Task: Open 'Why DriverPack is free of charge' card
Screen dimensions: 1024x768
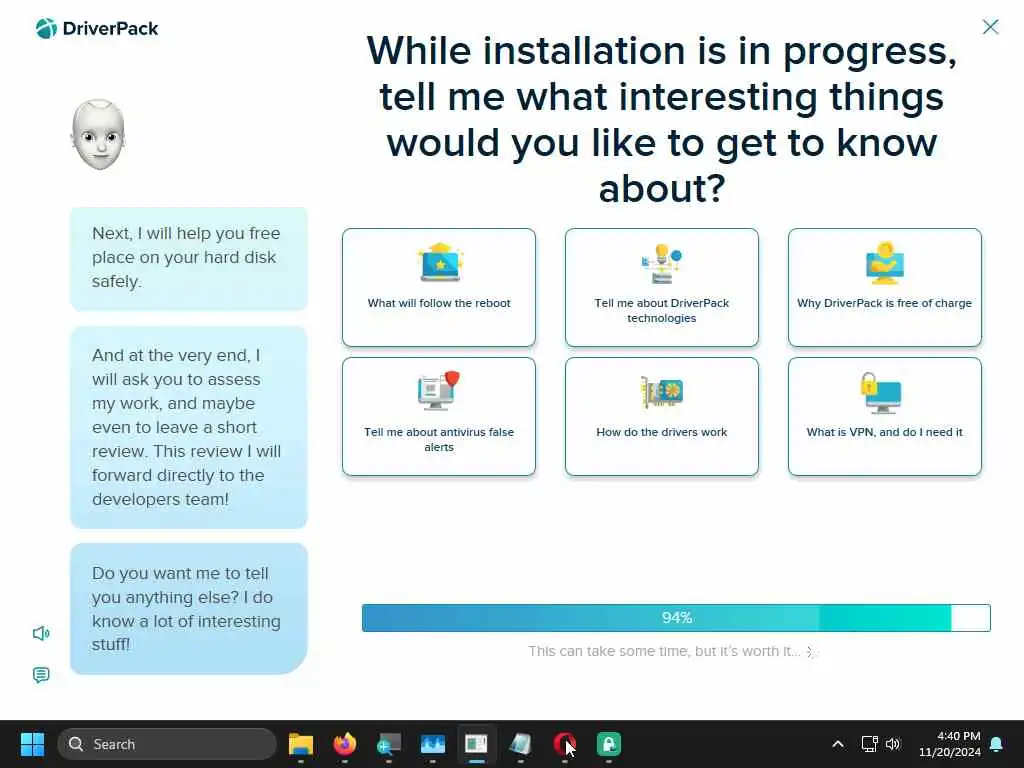Action: point(884,287)
